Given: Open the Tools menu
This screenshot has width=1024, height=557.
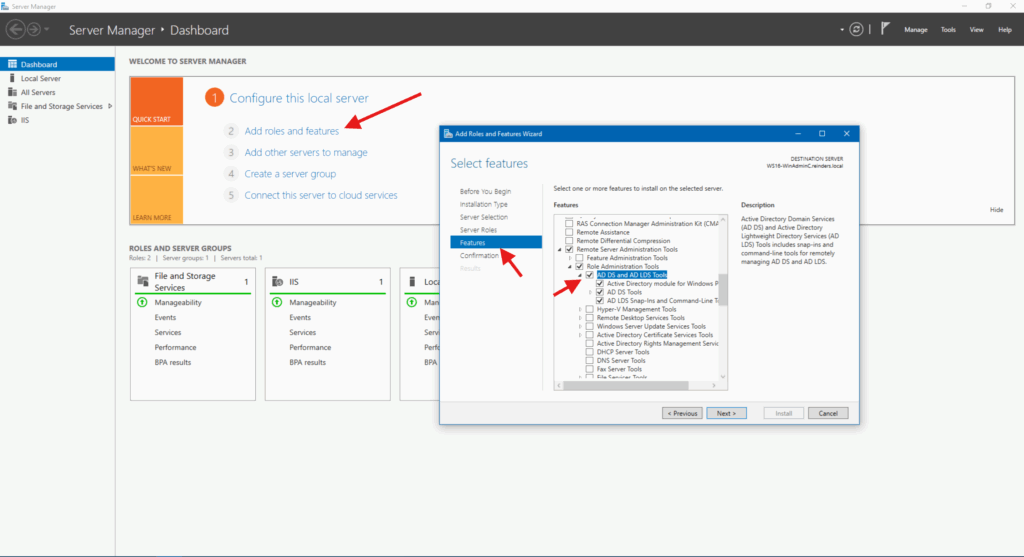Looking at the screenshot, I should click(x=948, y=30).
